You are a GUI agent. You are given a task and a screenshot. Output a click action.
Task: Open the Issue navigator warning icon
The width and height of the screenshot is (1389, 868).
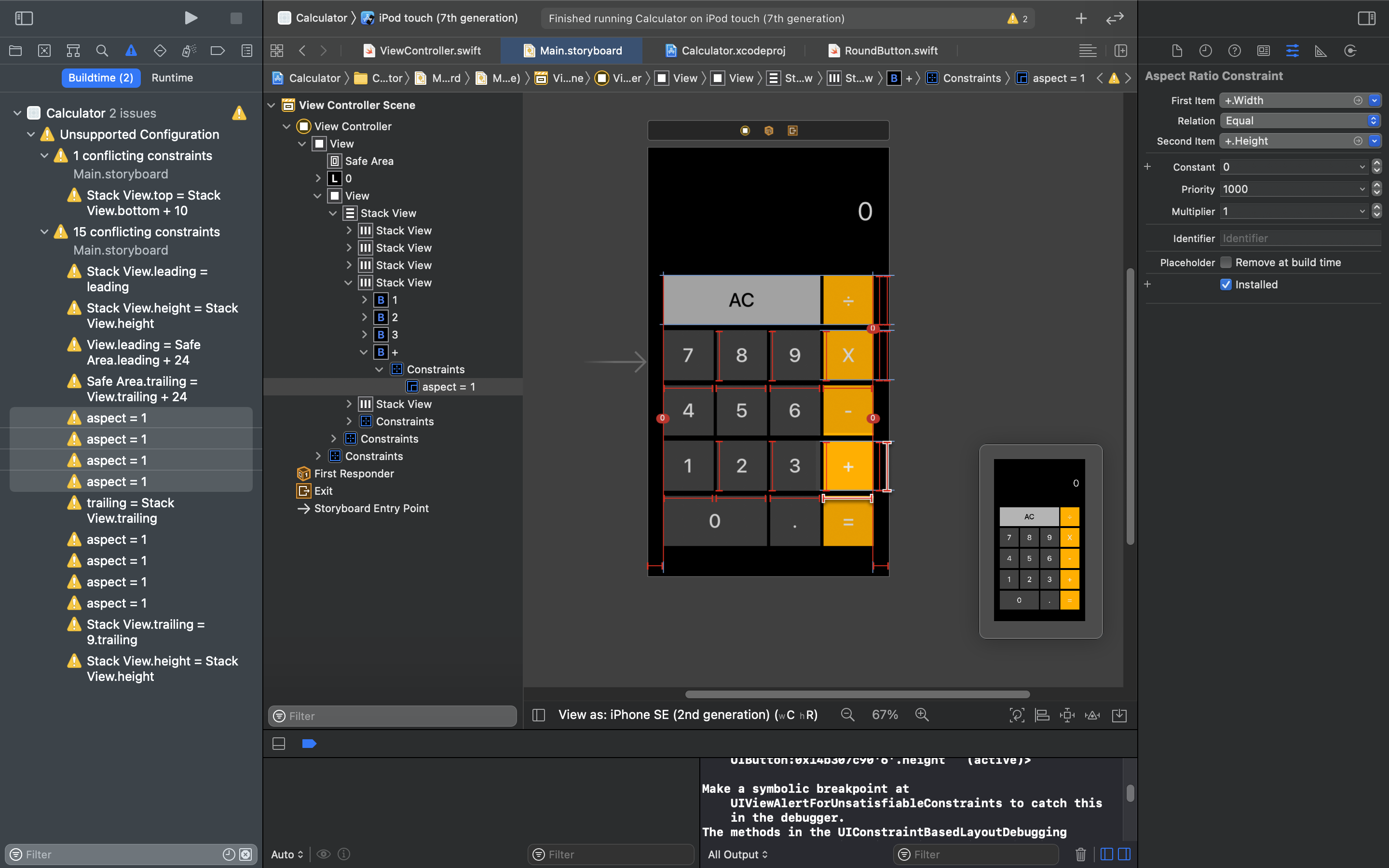[131, 51]
